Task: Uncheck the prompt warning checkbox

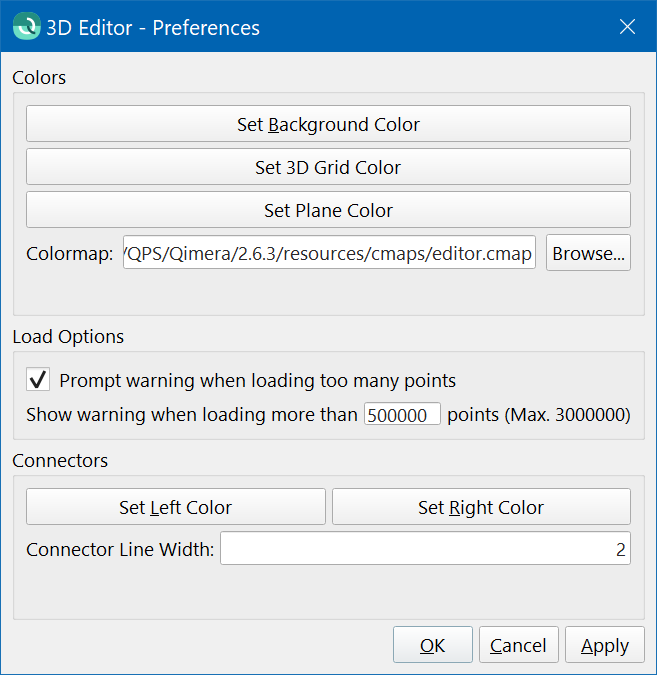Action: coord(38,380)
